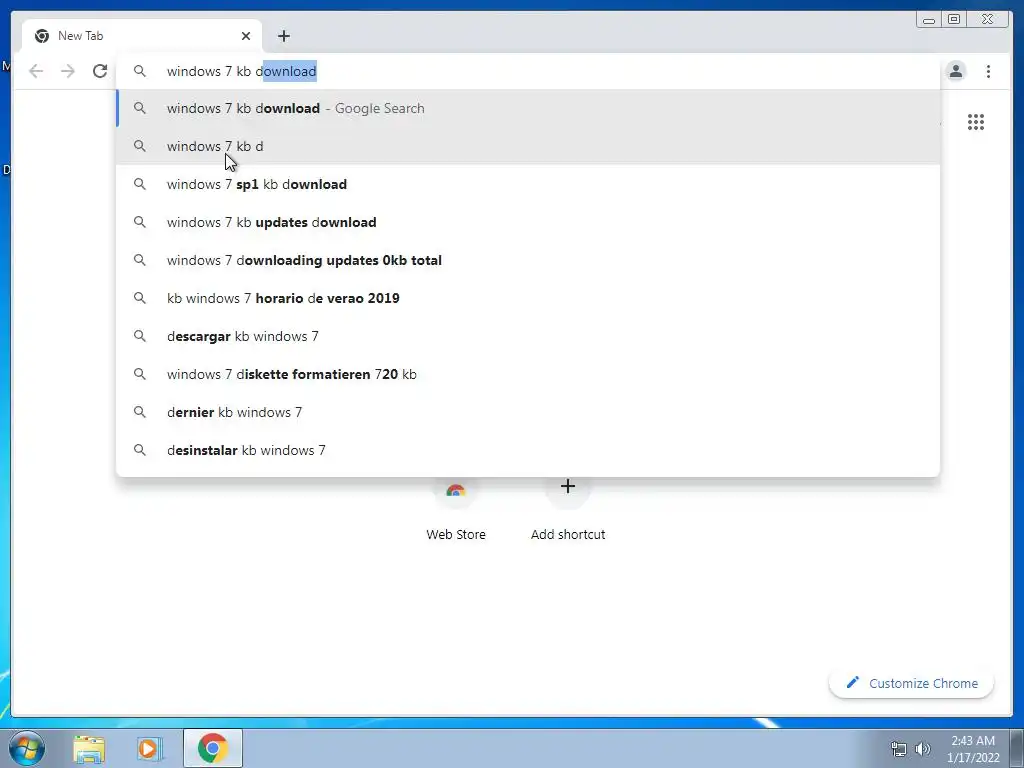Click the Add shortcut button
This screenshot has height=768, width=1024.
[568, 509]
